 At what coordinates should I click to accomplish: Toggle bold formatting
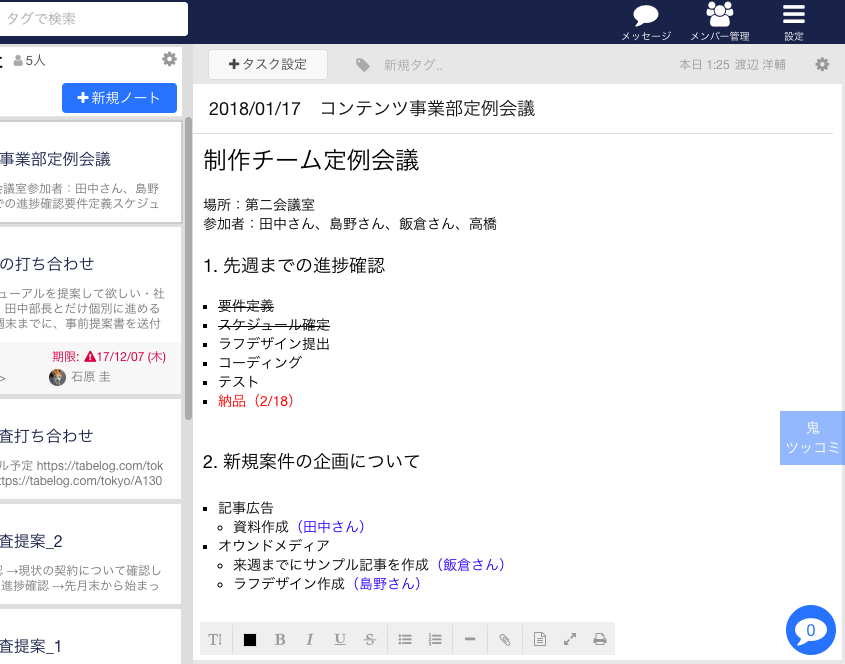click(280, 640)
